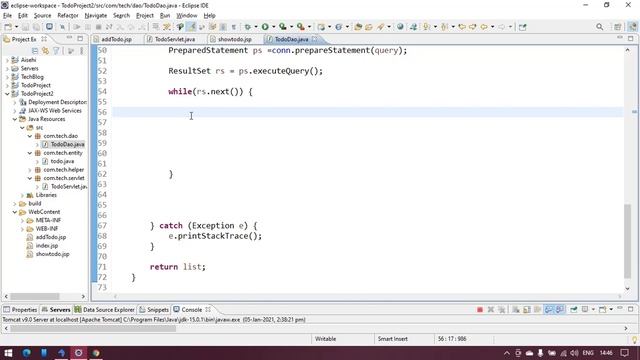Terminate the server with red stop icon

(x=480, y=310)
